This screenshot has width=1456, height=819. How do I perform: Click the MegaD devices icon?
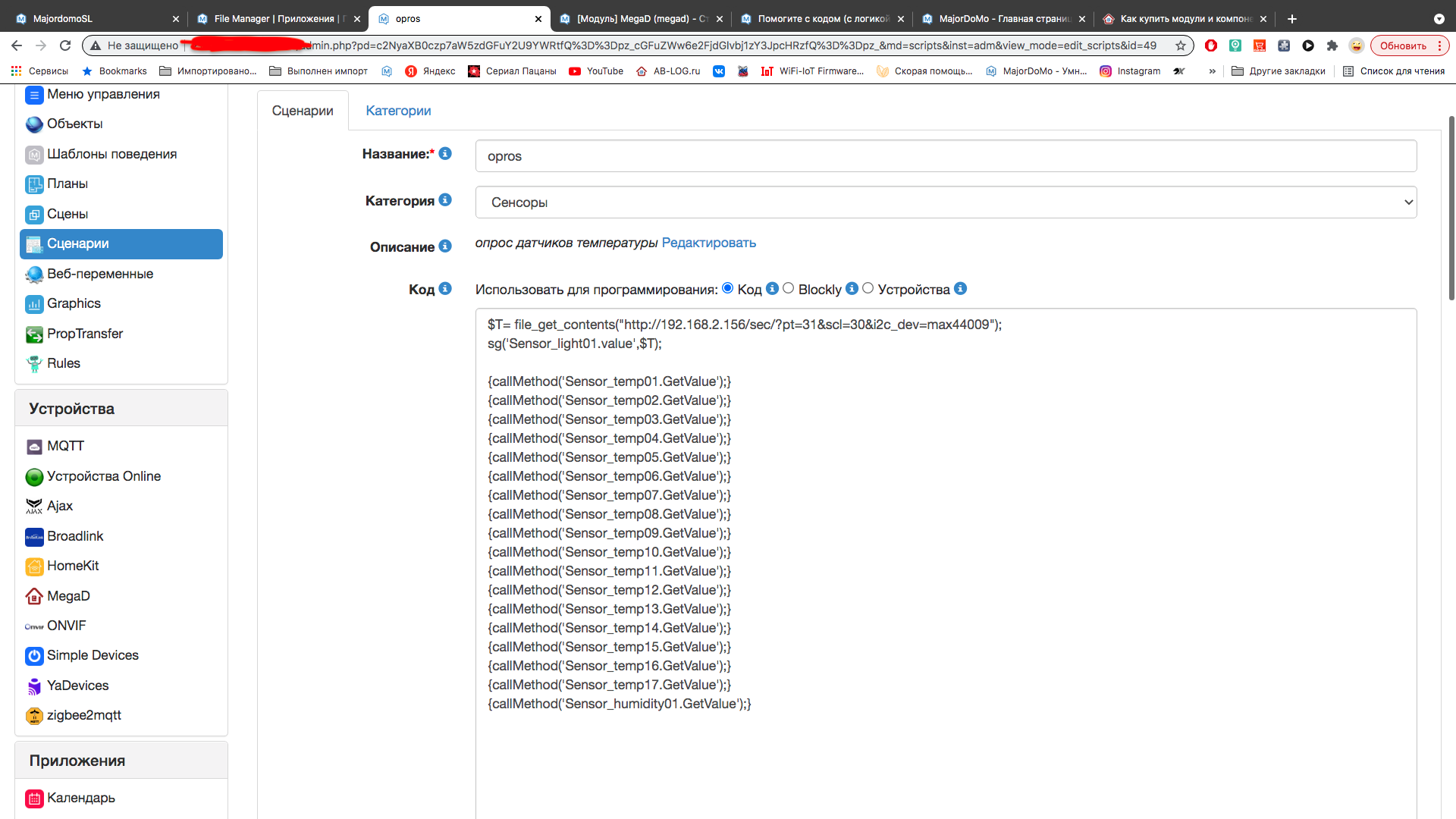34,596
